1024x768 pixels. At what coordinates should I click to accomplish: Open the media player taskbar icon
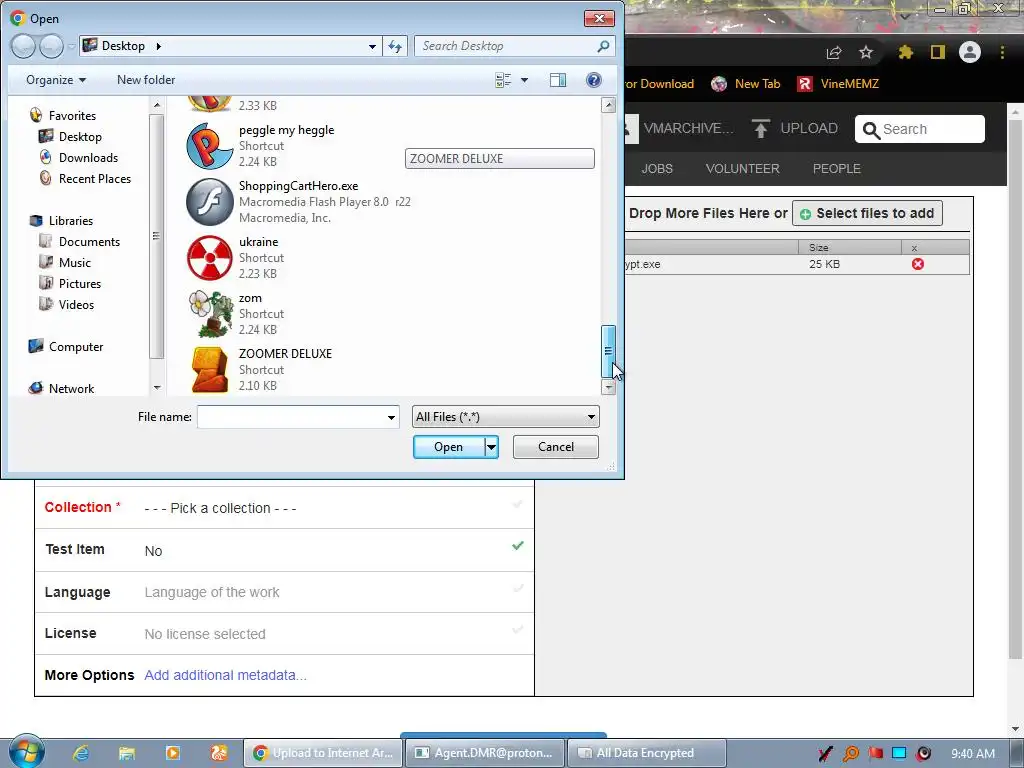[x=173, y=753]
